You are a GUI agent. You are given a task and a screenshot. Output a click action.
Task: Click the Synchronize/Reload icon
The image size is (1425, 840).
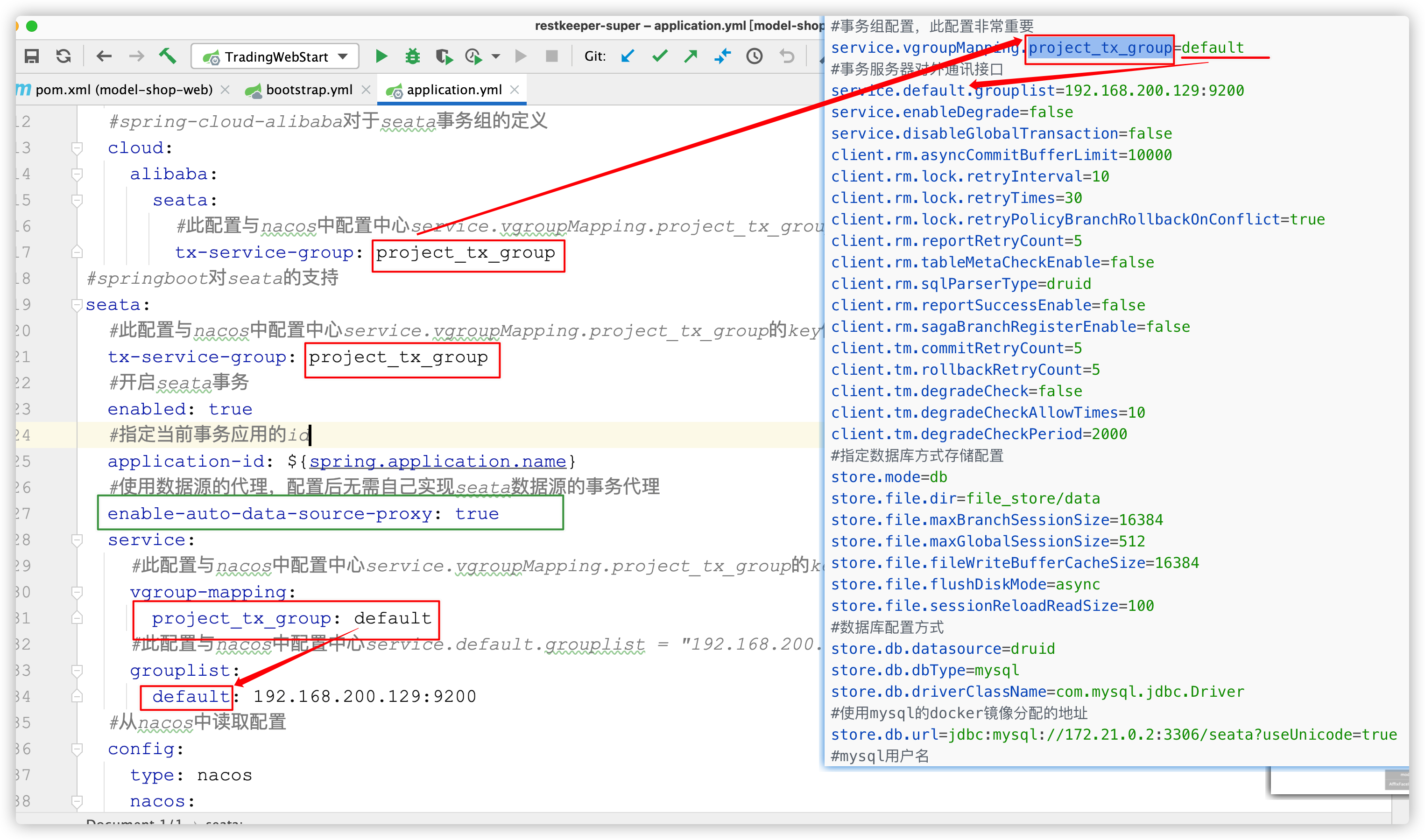63,56
